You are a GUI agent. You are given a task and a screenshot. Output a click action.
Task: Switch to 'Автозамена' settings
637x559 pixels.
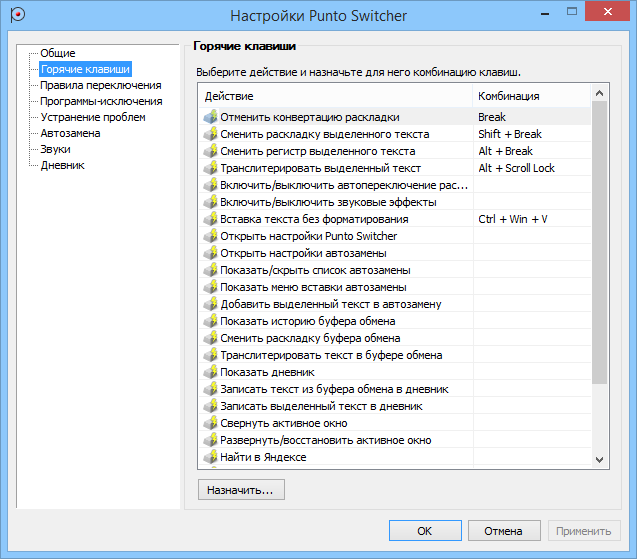[70, 133]
